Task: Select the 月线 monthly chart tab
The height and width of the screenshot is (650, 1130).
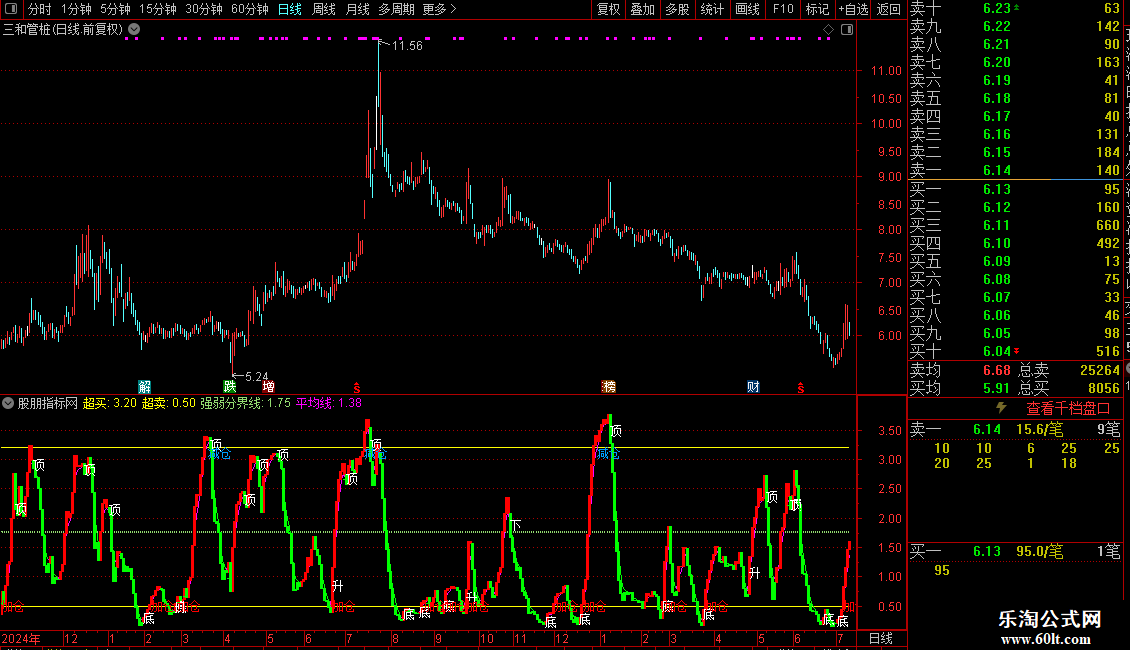Action: (x=357, y=9)
